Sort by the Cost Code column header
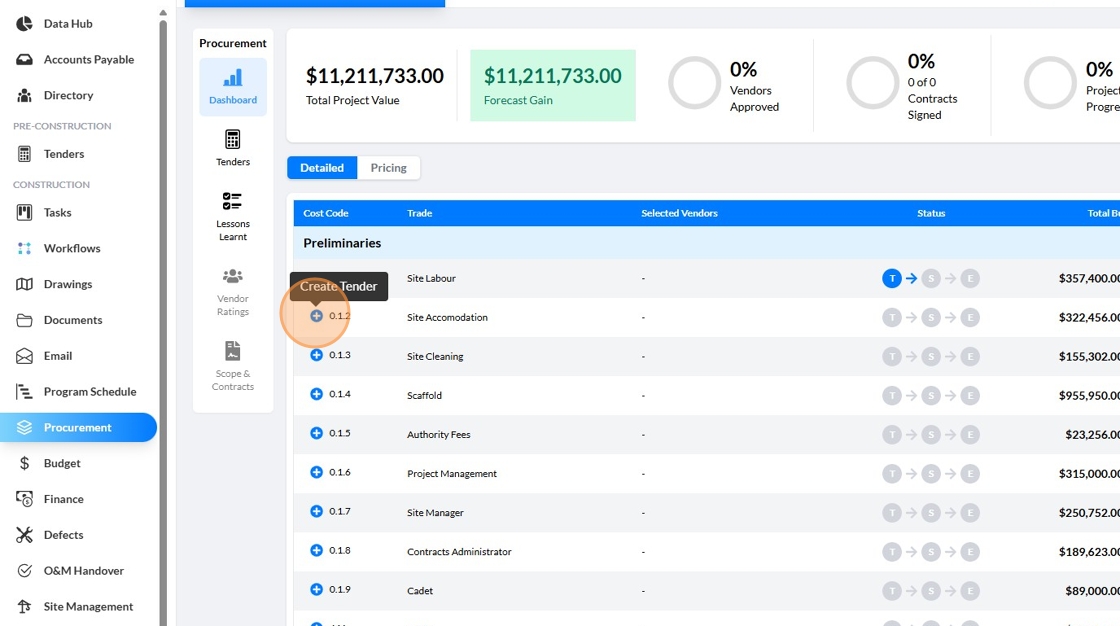The image size is (1120, 626). tap(326, 213)
